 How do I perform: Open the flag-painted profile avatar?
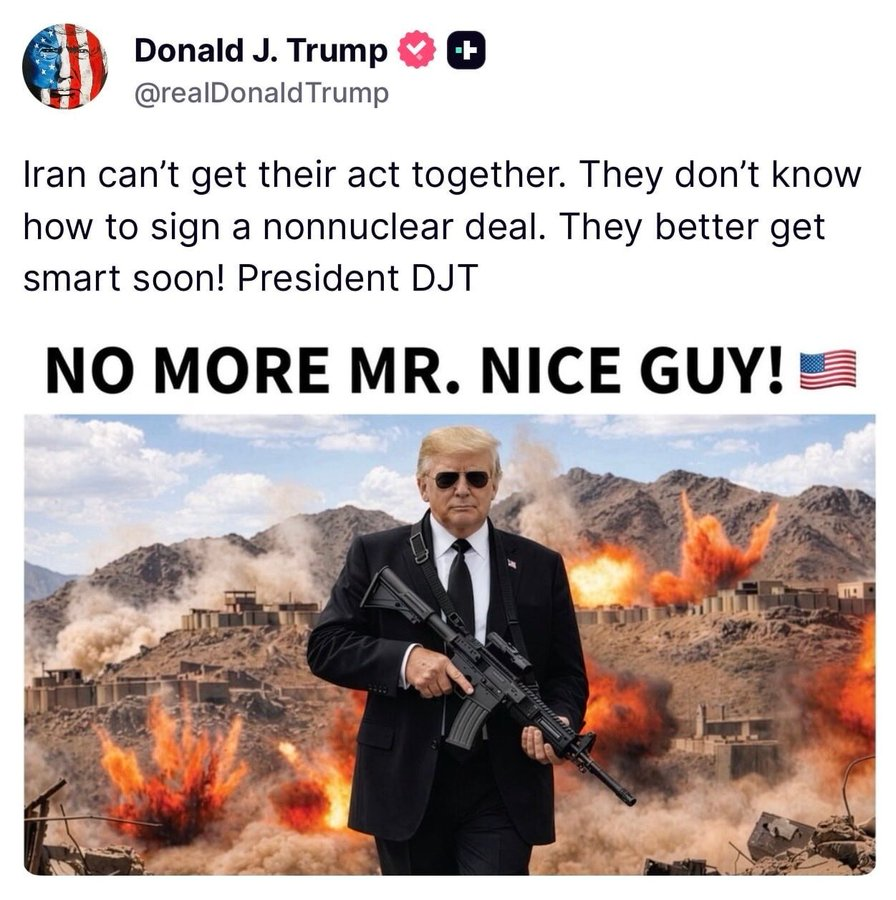[65, 66]
